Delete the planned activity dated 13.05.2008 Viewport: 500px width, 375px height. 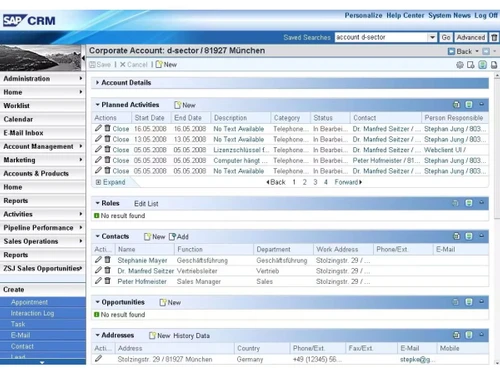[x=107, y=139]
